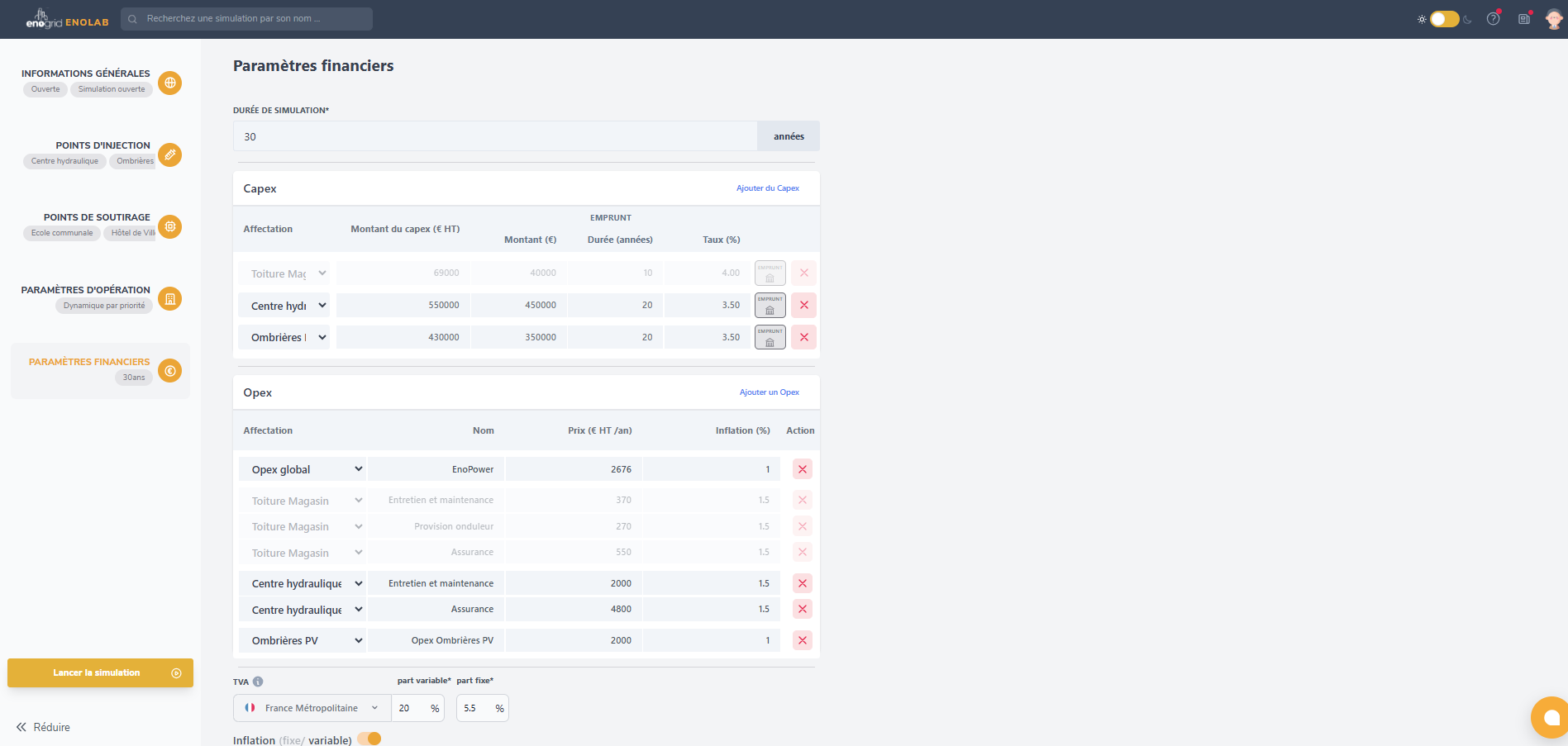Screen dimensions: 1568x746
Task: Delete the Ombrières capex row
Action: coord(803,337)
